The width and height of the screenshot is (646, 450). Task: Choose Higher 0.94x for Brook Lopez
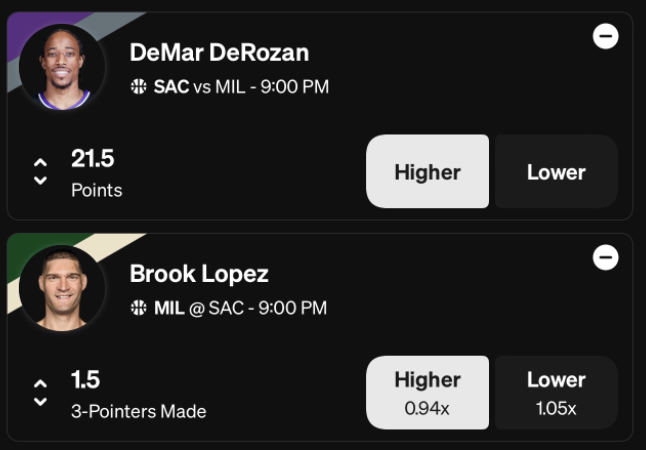428,393
